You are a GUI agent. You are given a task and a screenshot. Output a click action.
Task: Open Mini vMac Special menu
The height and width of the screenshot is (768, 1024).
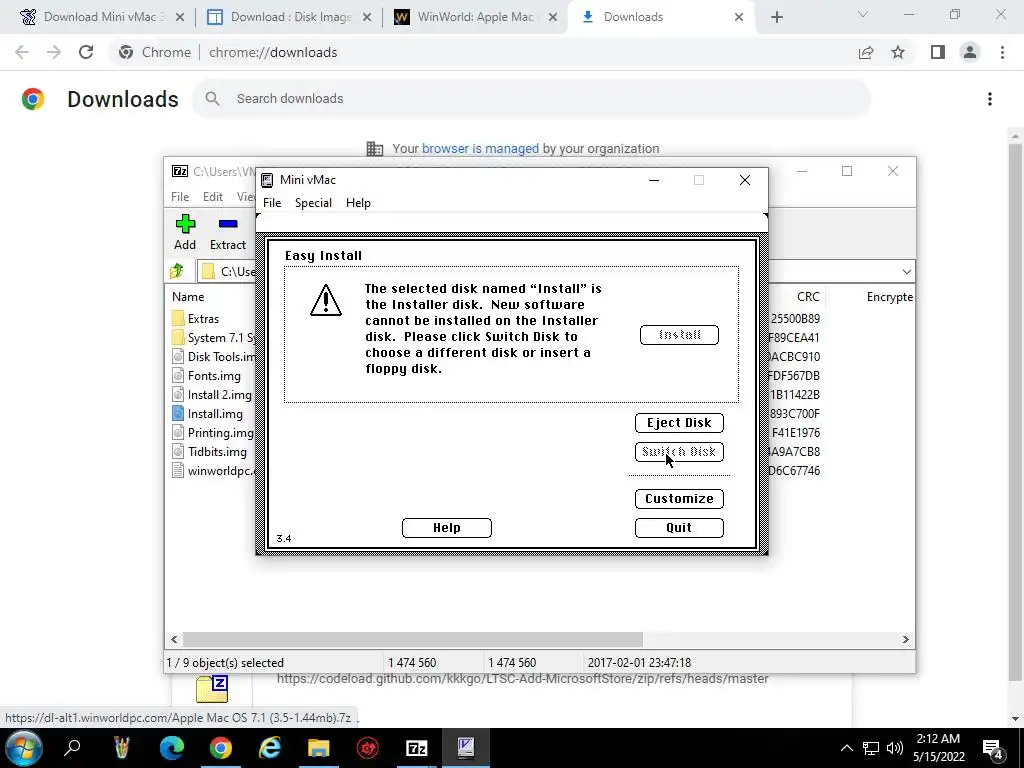pyautogui.click(x=313, y=203)
